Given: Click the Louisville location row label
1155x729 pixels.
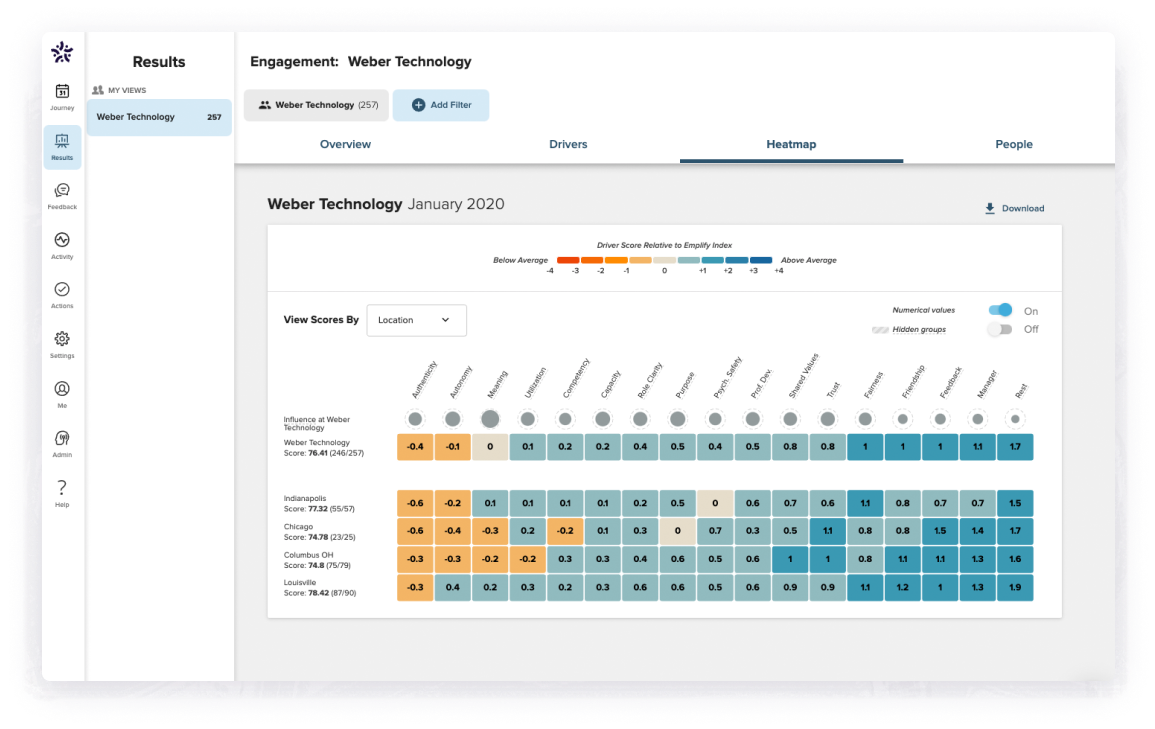Looking at the screenshot, I should (x=320, y=588).
